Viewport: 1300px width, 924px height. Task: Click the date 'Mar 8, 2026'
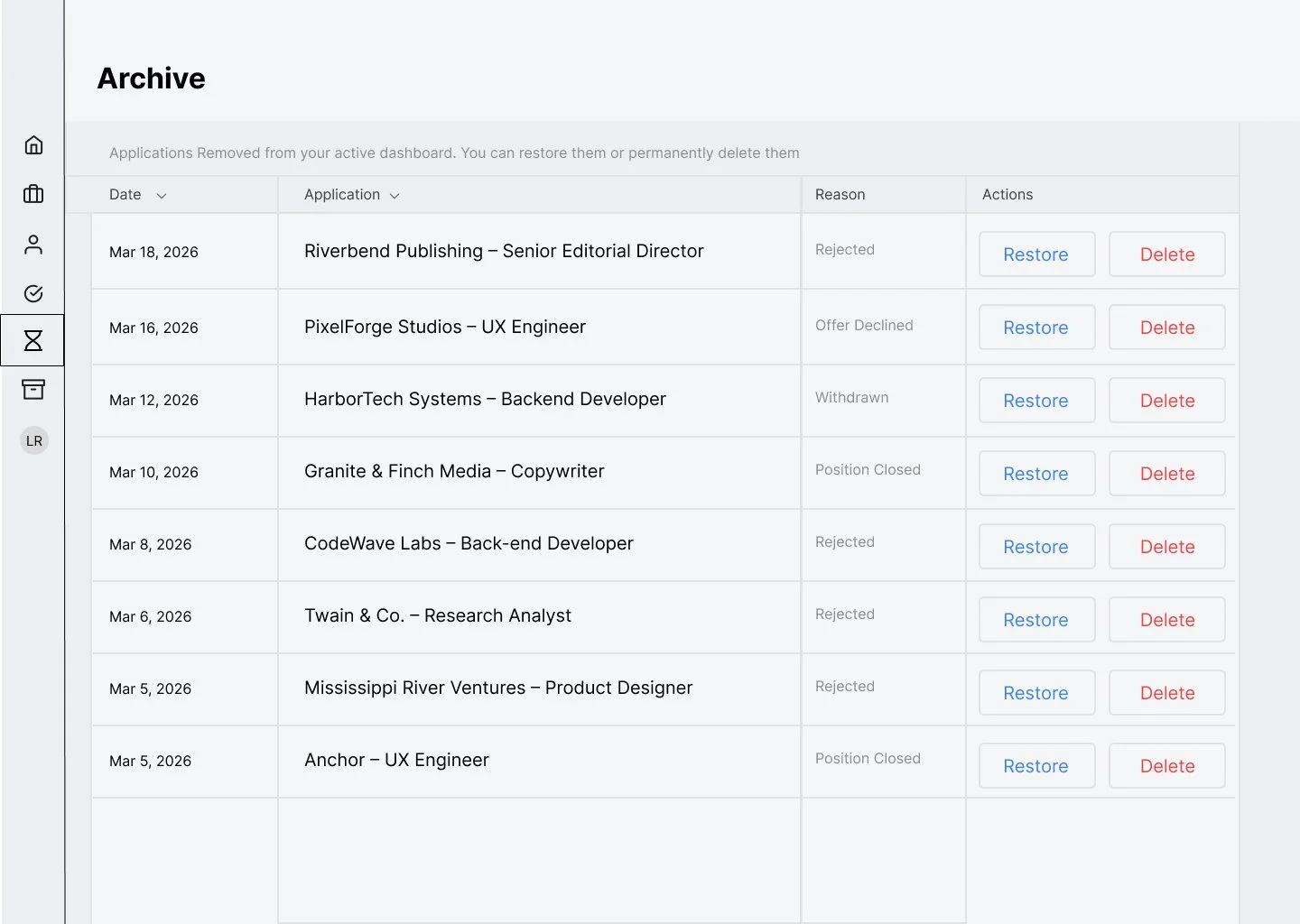pos(151,545)
